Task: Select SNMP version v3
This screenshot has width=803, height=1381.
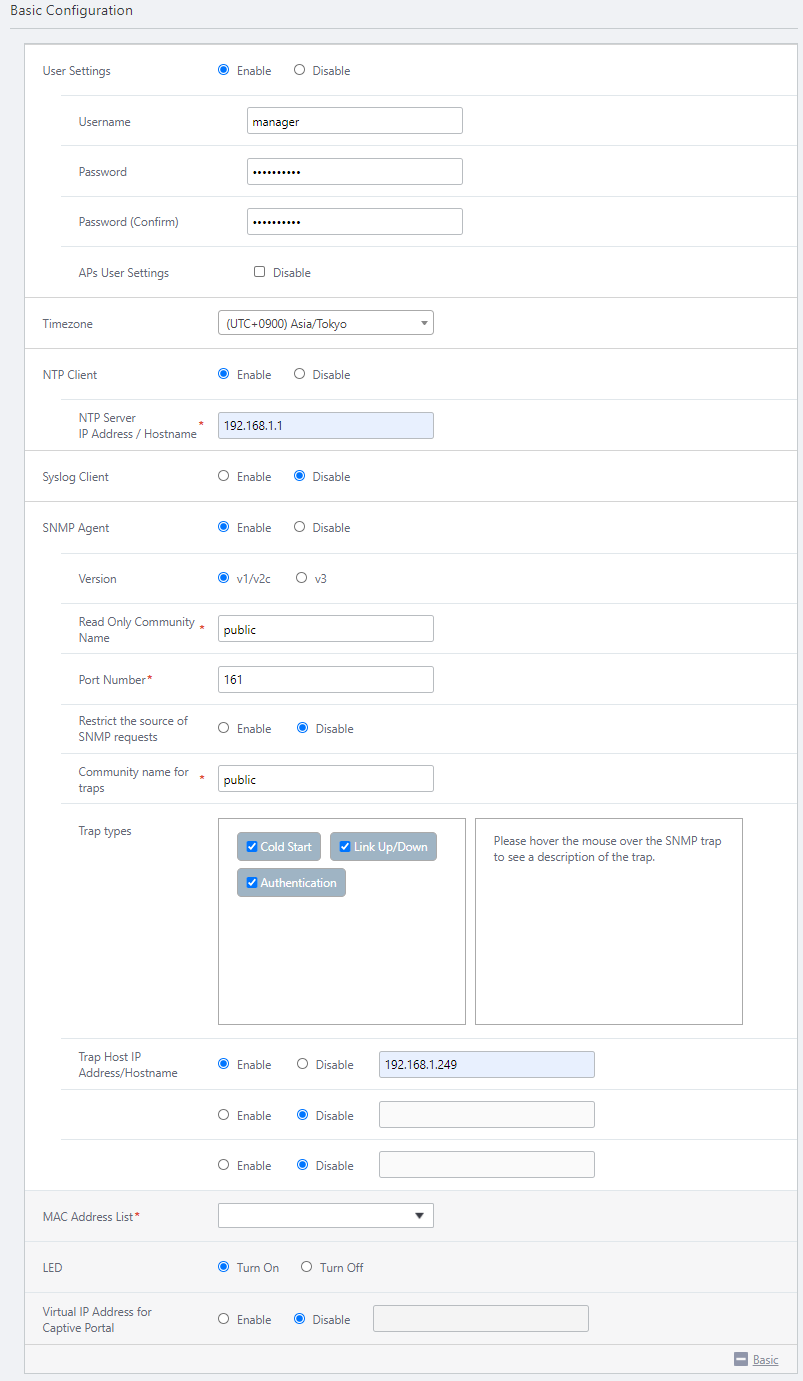Action: click(x=302, y=578)
